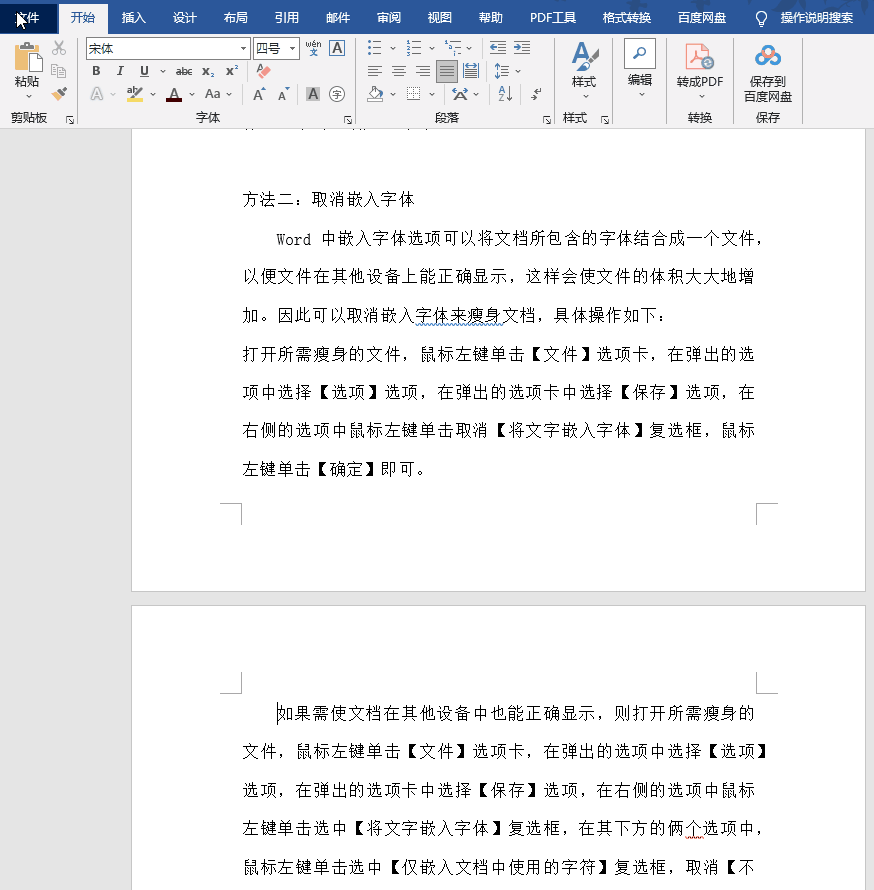Open the font name dropdown (宋体)
The height and width of the screenshot is (890, 874).
click(243, 49)
